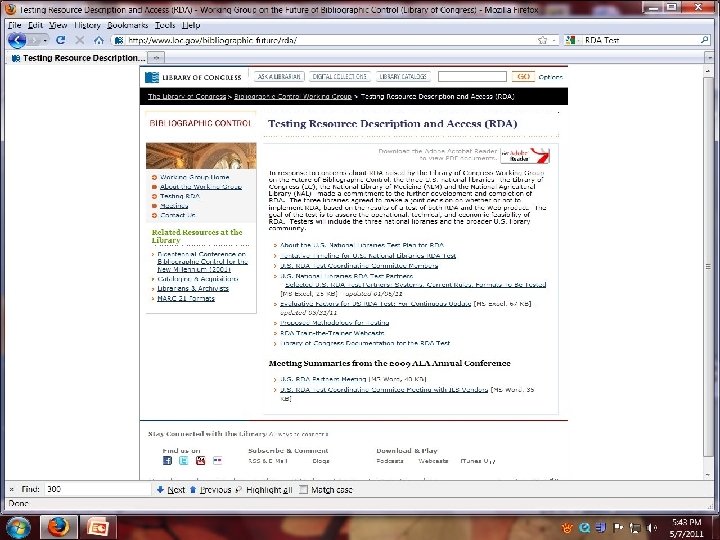Click the Firefox taskbar icon

[58, 527]
